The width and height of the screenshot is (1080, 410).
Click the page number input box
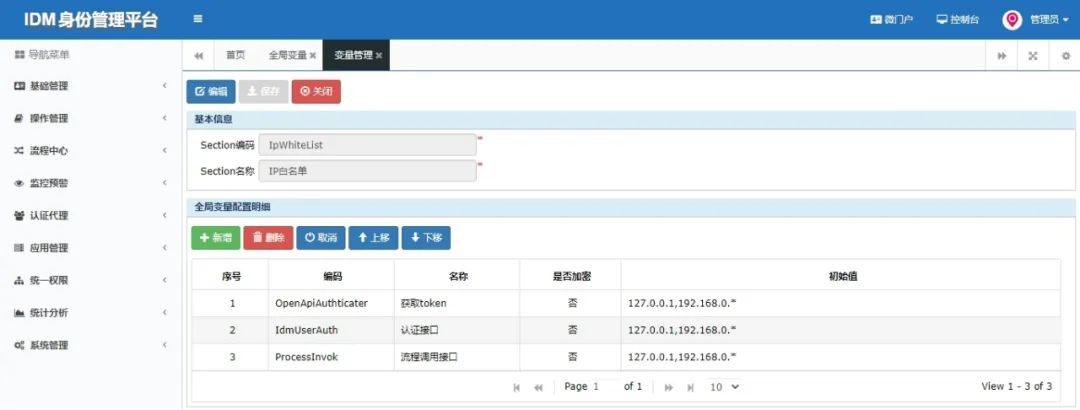[605, 387]
